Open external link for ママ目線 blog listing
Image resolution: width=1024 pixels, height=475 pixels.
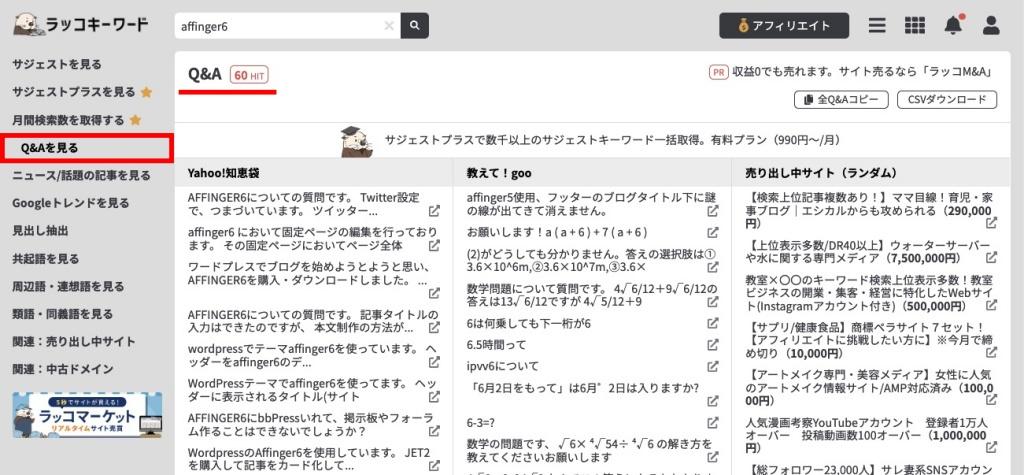(991, 223)
